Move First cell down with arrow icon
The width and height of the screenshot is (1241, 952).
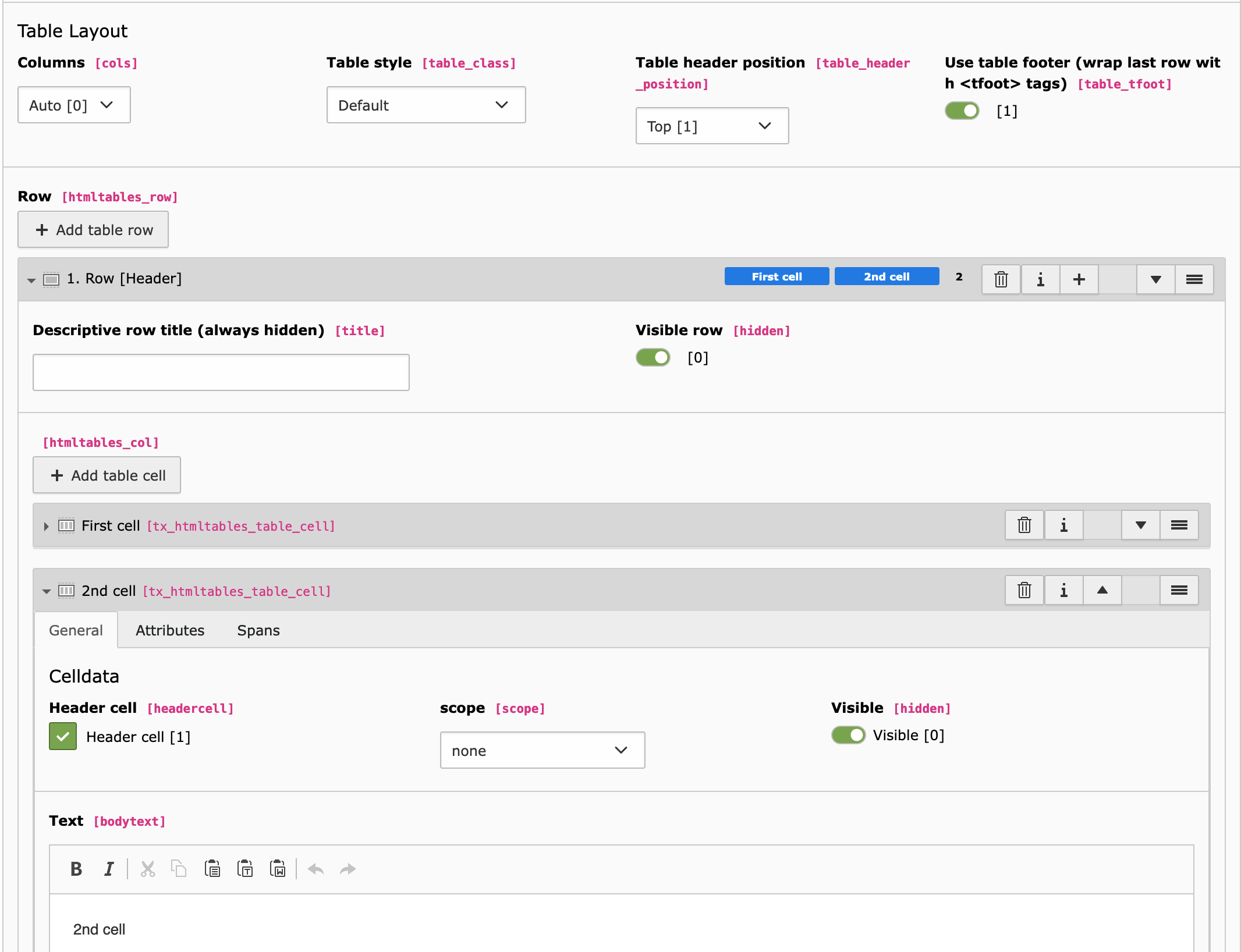1140,525
